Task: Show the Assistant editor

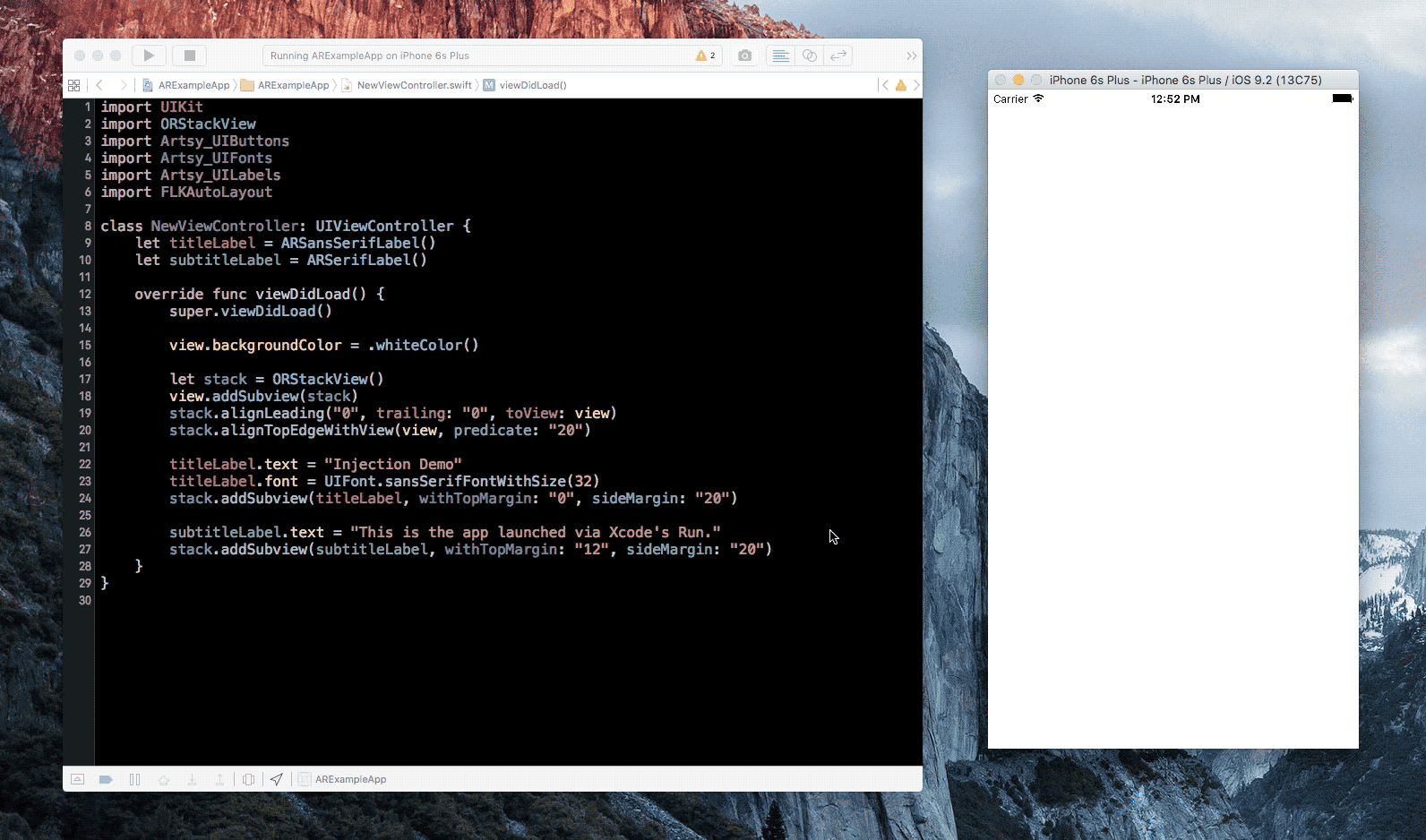Action: tap(809, 56)
